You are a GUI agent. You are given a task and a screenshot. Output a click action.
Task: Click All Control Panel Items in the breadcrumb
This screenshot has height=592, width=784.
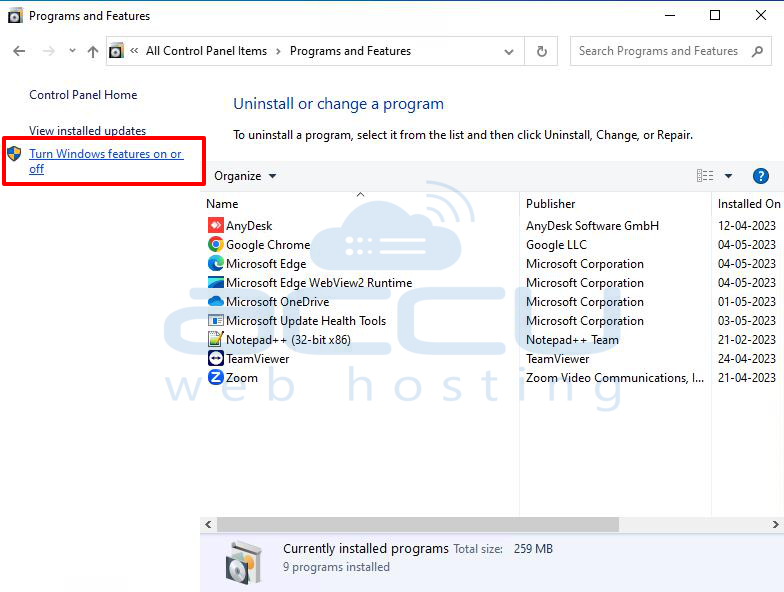click(206, 51)
